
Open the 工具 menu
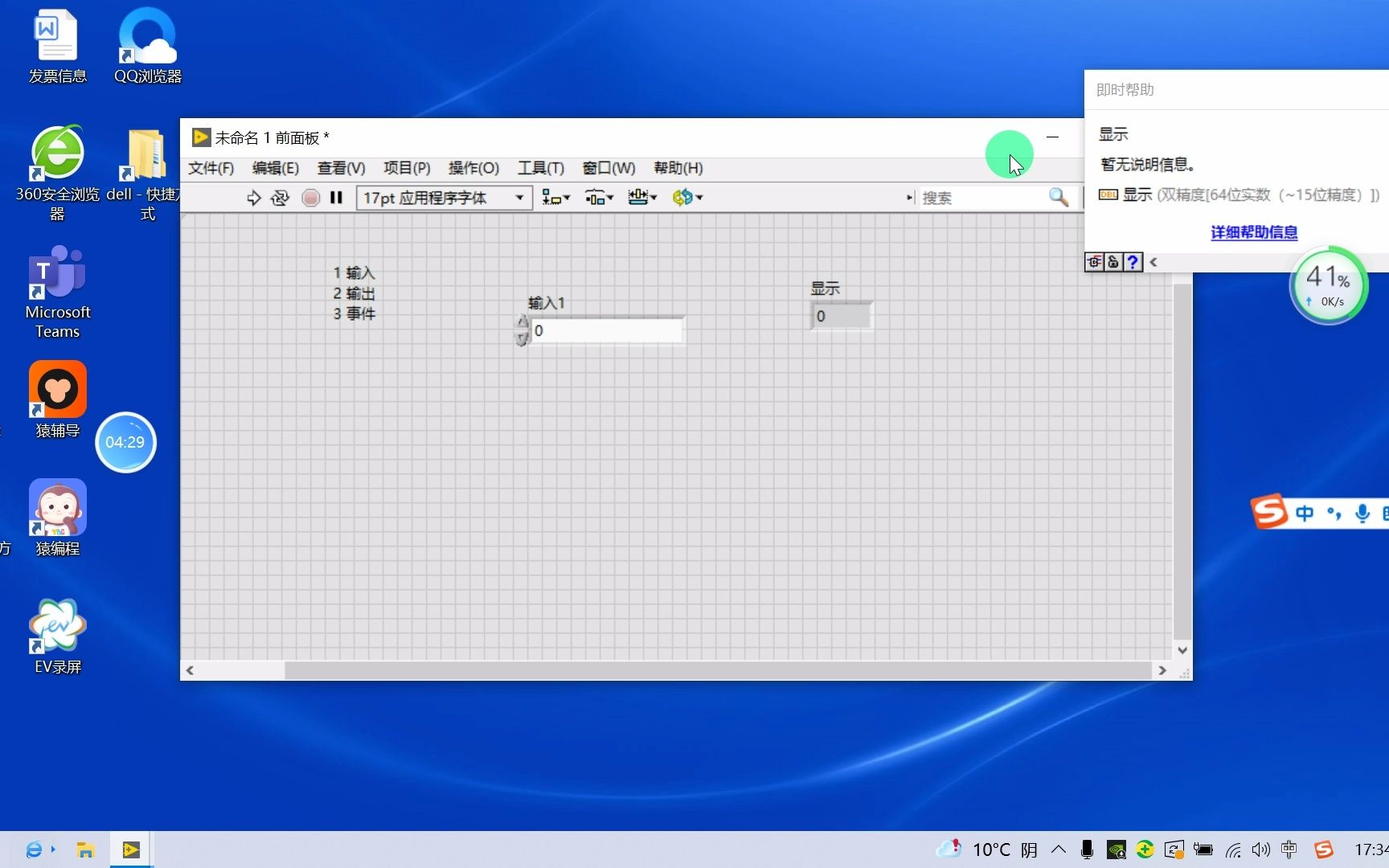pos(539,168)
